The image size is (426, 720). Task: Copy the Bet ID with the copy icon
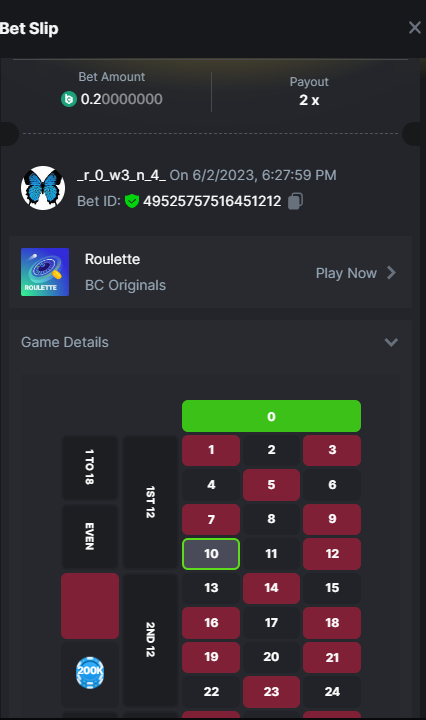tap(295, 201)
